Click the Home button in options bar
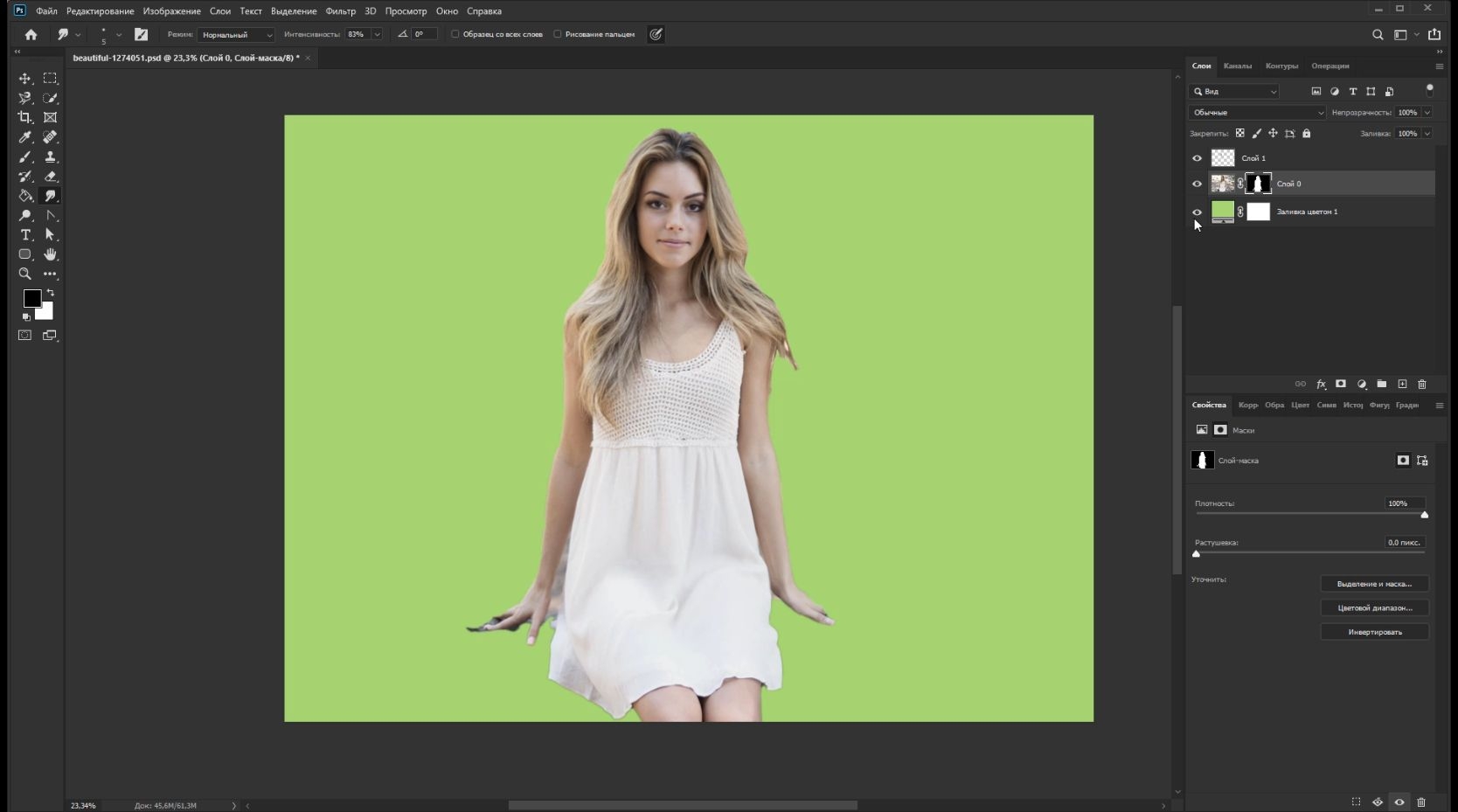 pos(31,34)
